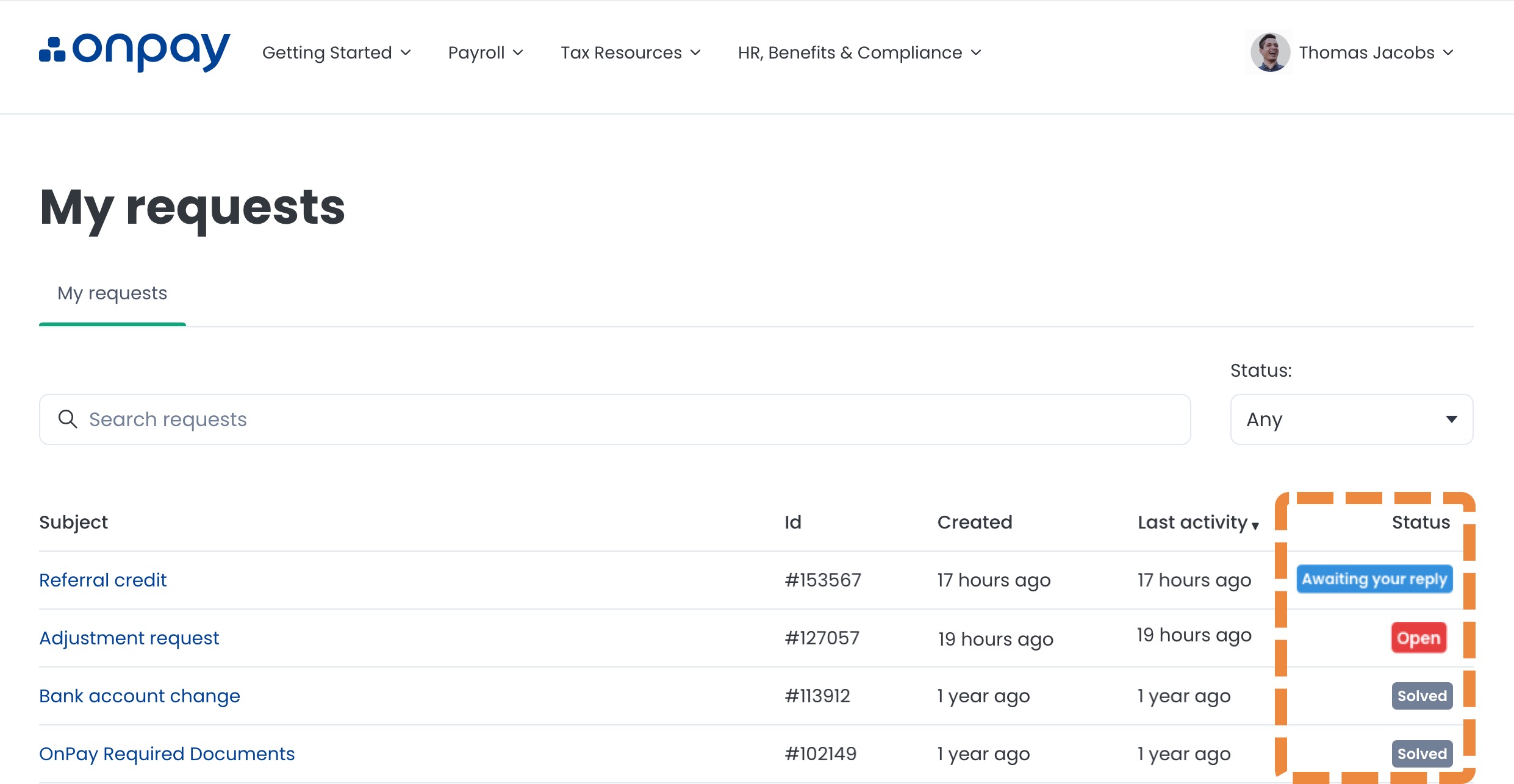The image size is (1514, 784).
Task: Click Last activity 19 hours ago cell
Action: click(1194, 635)
